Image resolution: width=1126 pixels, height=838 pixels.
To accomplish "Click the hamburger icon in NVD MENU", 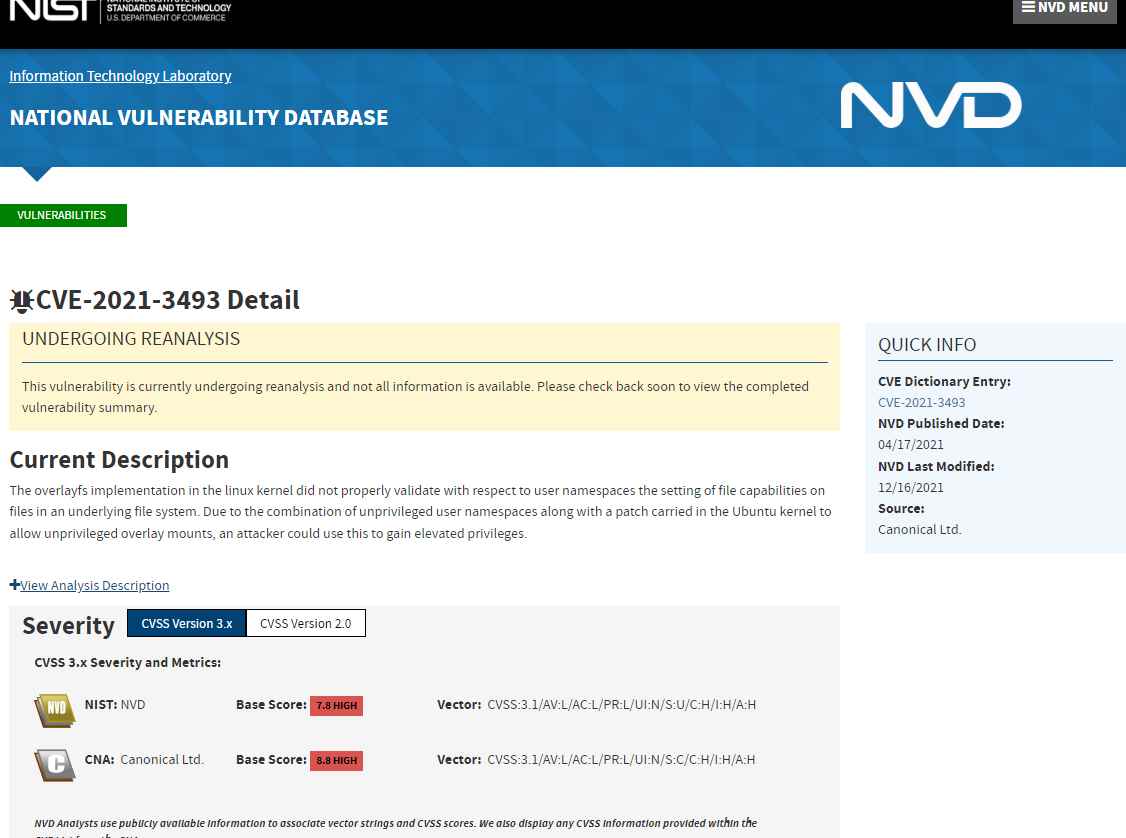I will pos(1029,6).
